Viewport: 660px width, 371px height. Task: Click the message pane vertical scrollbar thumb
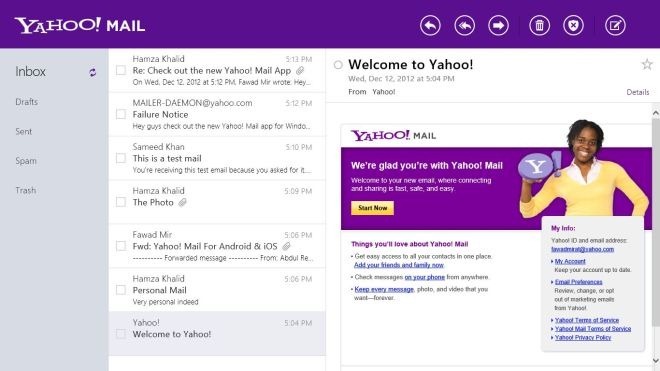coord(655,222)
